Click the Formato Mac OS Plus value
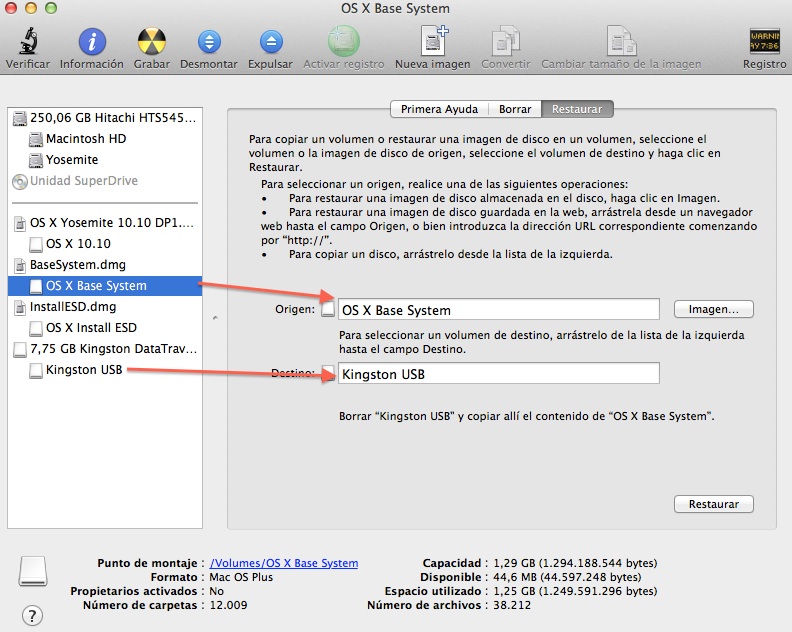 point(241,577)
